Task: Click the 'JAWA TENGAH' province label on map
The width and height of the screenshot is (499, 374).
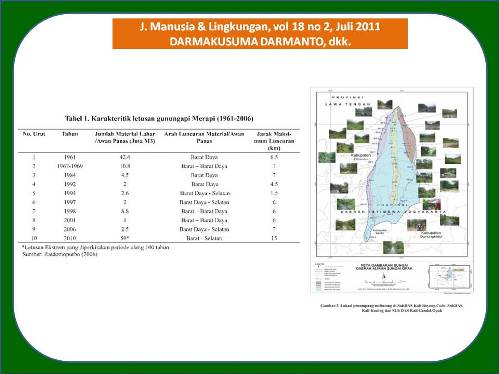Action: [348, 104]
